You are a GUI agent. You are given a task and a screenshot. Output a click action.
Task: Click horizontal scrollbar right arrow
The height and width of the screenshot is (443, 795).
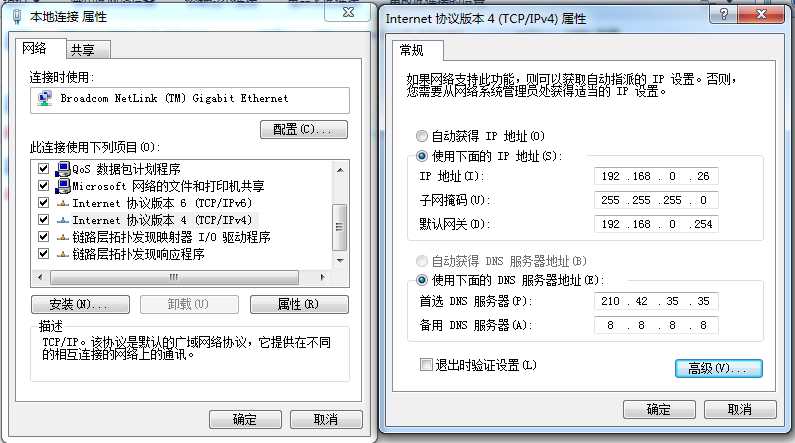pos(322,277)
